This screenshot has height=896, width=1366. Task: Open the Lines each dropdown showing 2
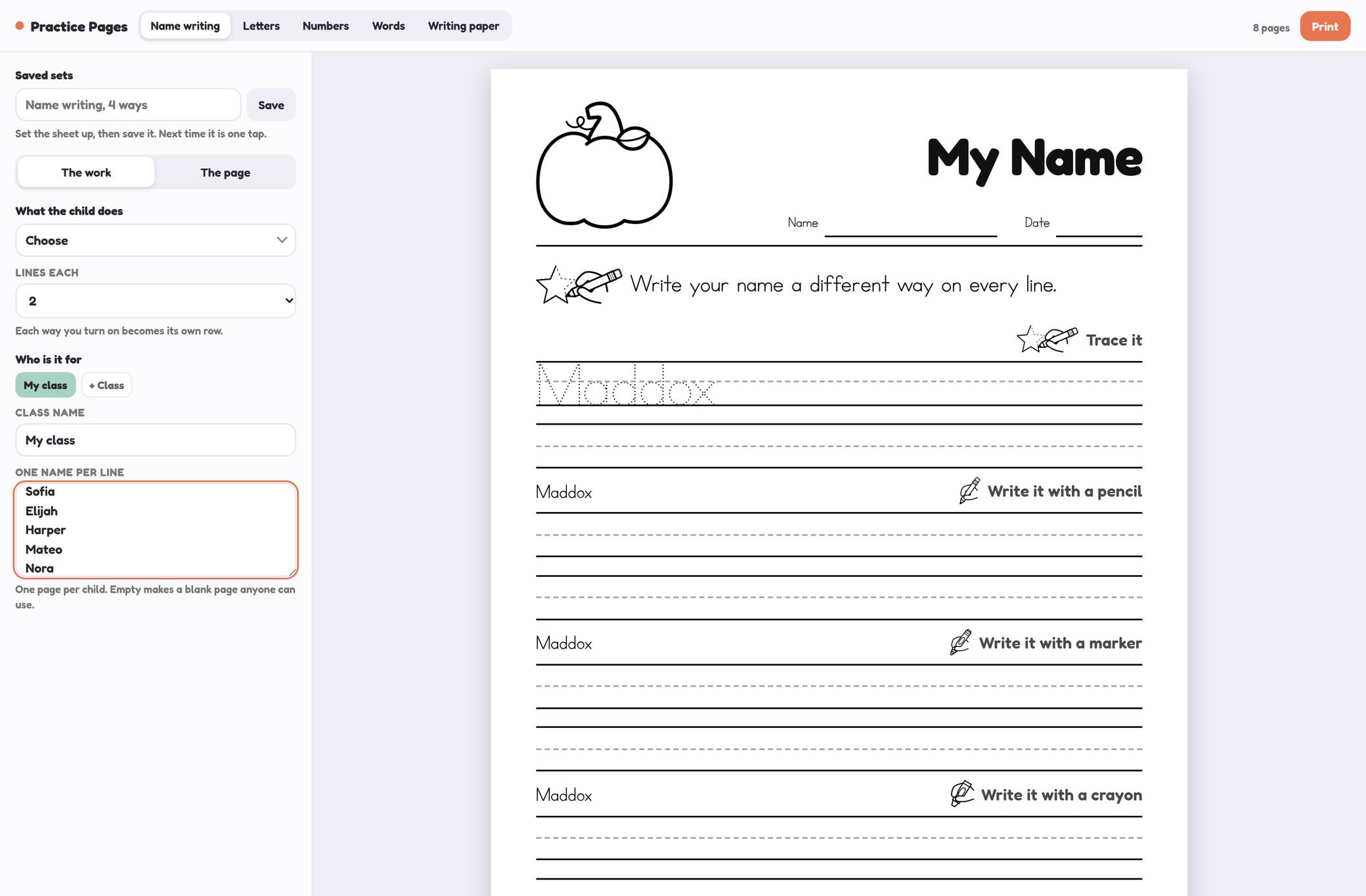coord(156,301)
